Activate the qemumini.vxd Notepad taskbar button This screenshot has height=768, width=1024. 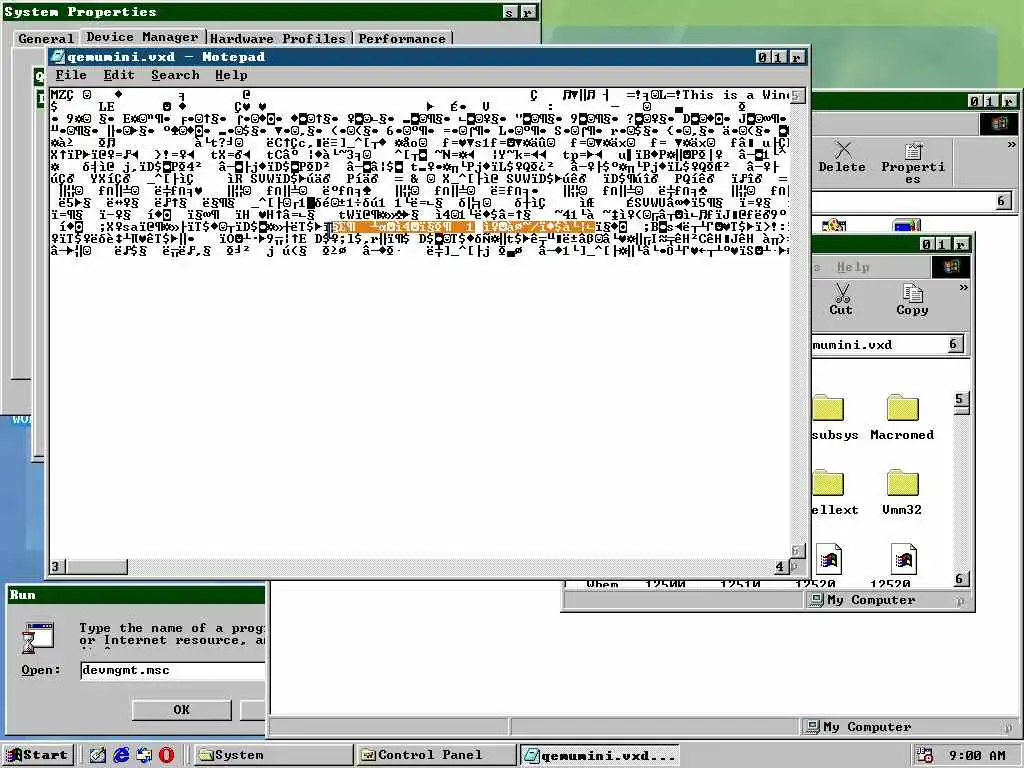[x=600, y=756]
